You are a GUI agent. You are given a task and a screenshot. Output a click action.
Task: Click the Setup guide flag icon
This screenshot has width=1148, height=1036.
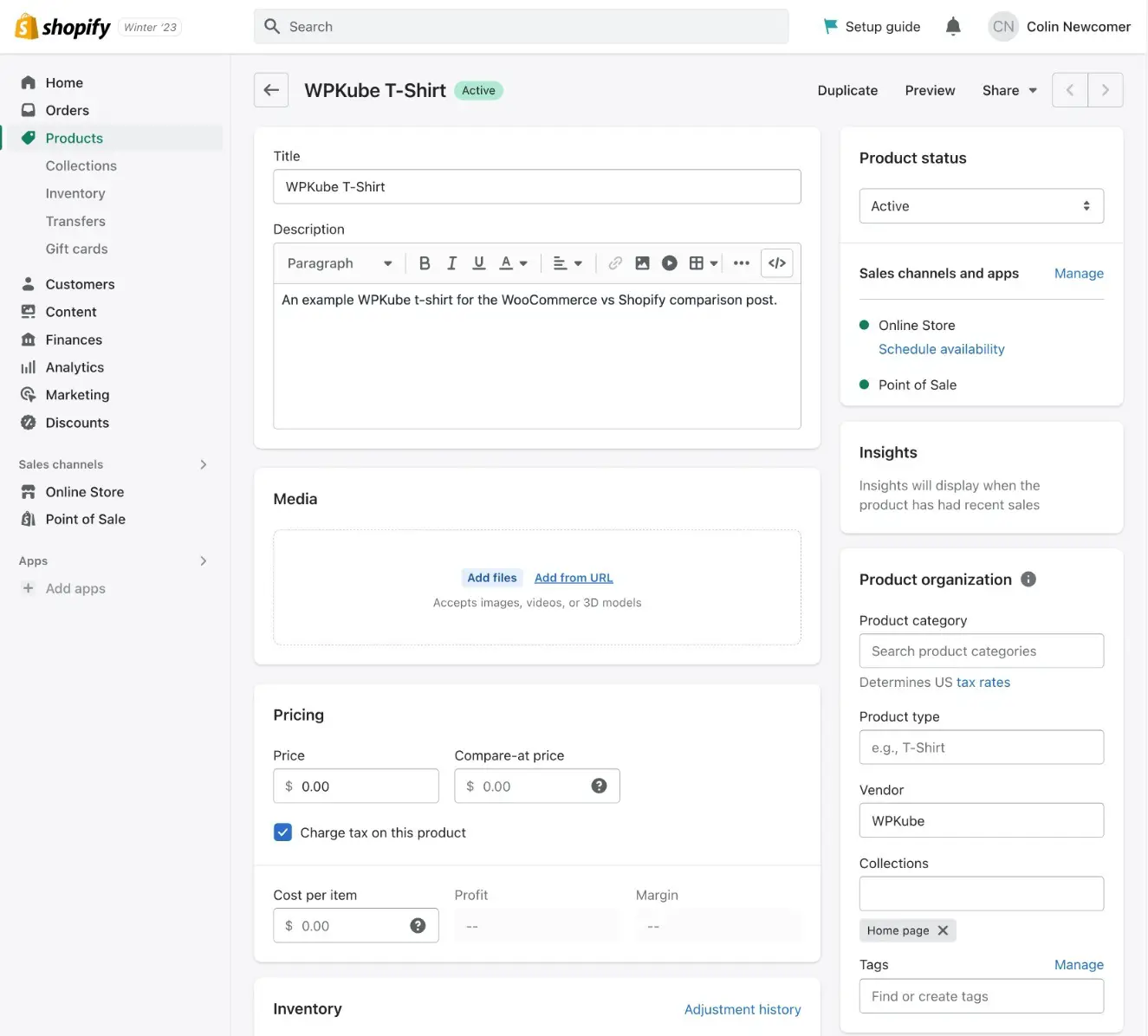click(x=830, y=27)
